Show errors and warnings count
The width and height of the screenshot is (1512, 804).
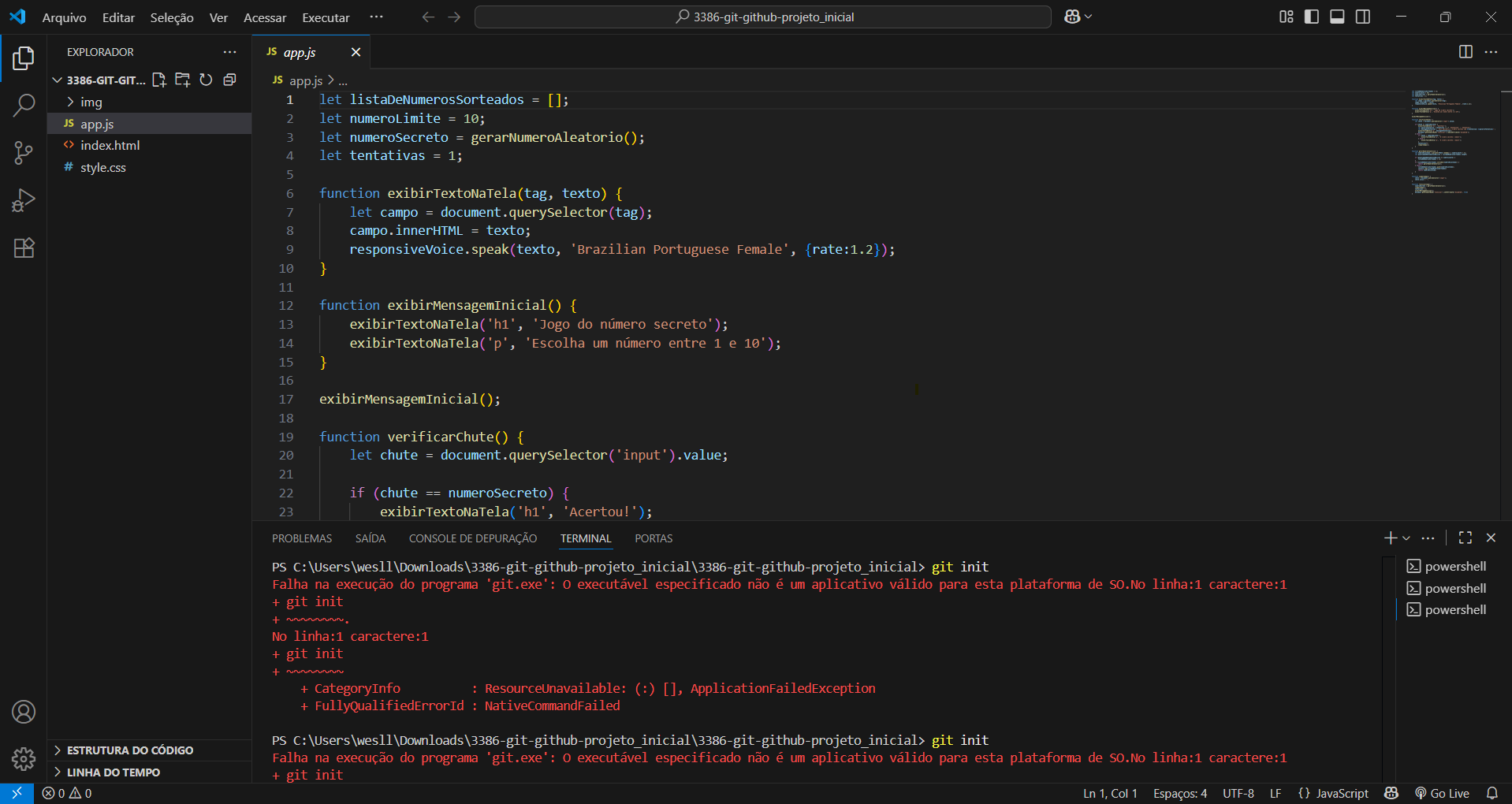[x=67, y=793]
